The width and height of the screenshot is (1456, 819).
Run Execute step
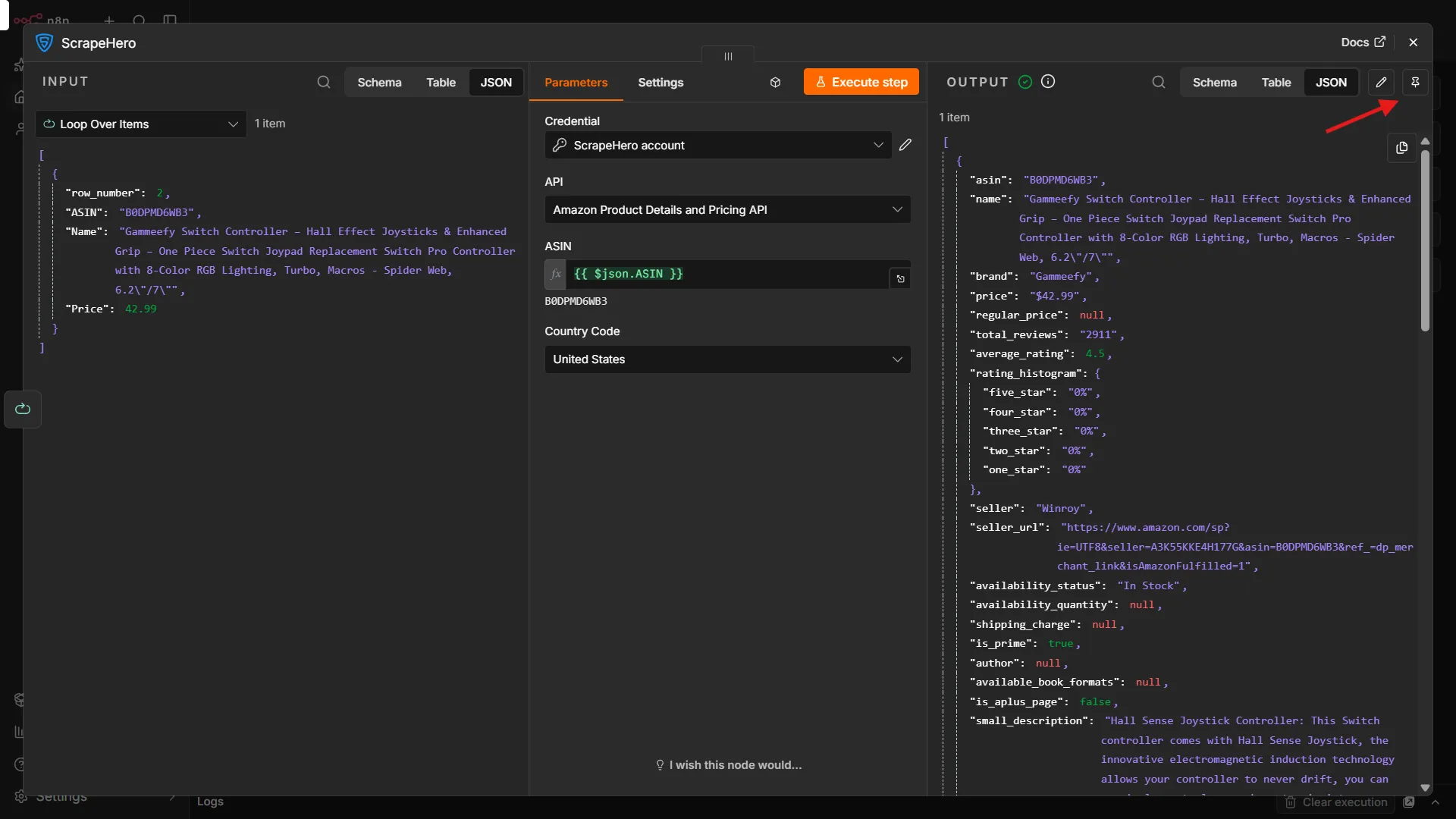861,82
